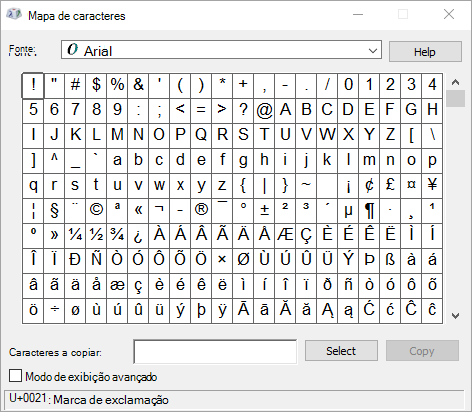The width and height of the screenshot is (472, 412).
Task: Select the division ÷ sign character
Action: 54,311
